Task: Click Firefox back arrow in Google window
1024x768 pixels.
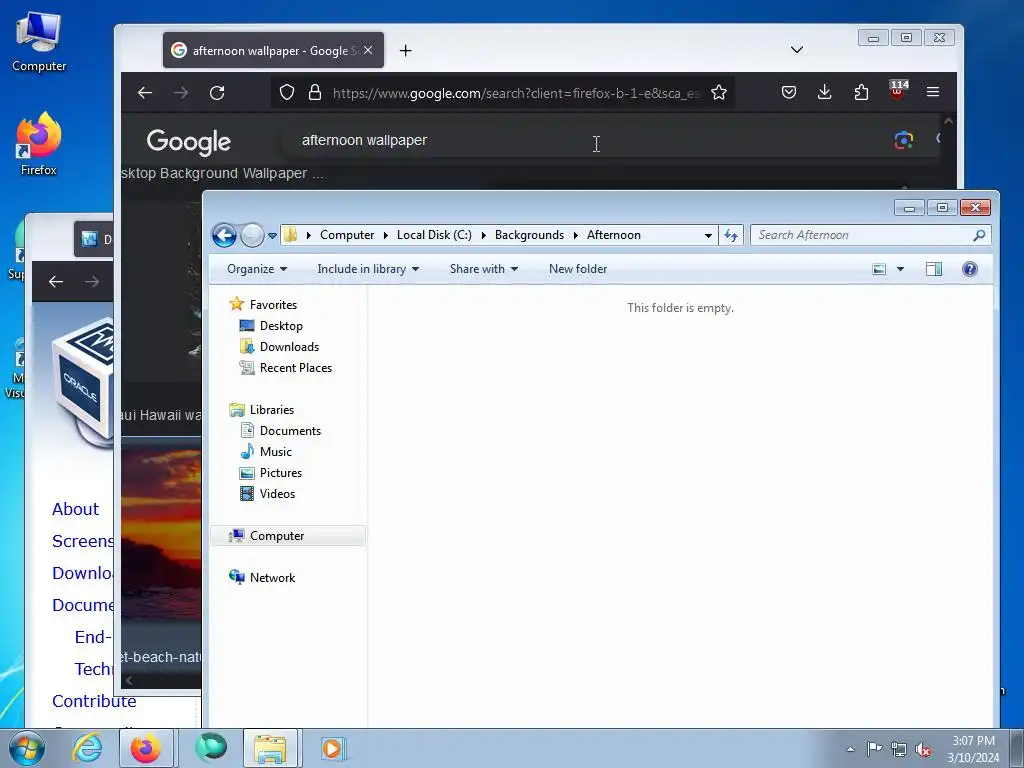Action: 145,93
